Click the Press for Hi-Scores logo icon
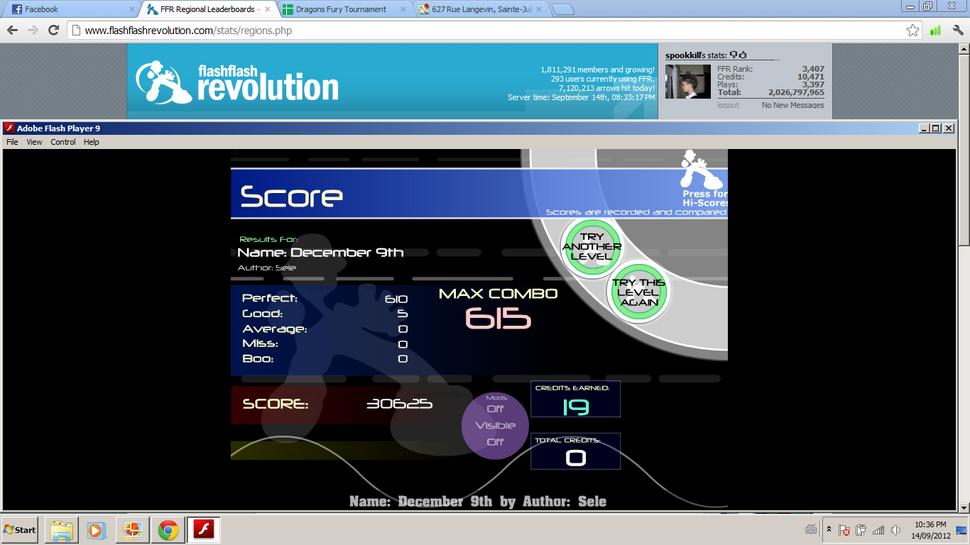 tap(703, 170)
